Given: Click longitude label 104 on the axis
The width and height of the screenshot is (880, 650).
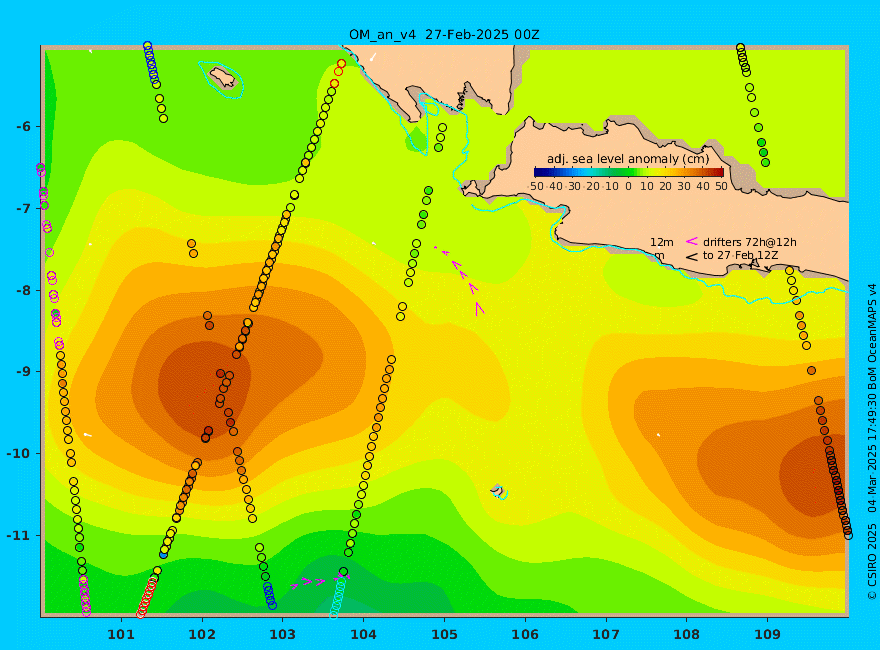Looking at the screenshot, I should pos(363,635).
